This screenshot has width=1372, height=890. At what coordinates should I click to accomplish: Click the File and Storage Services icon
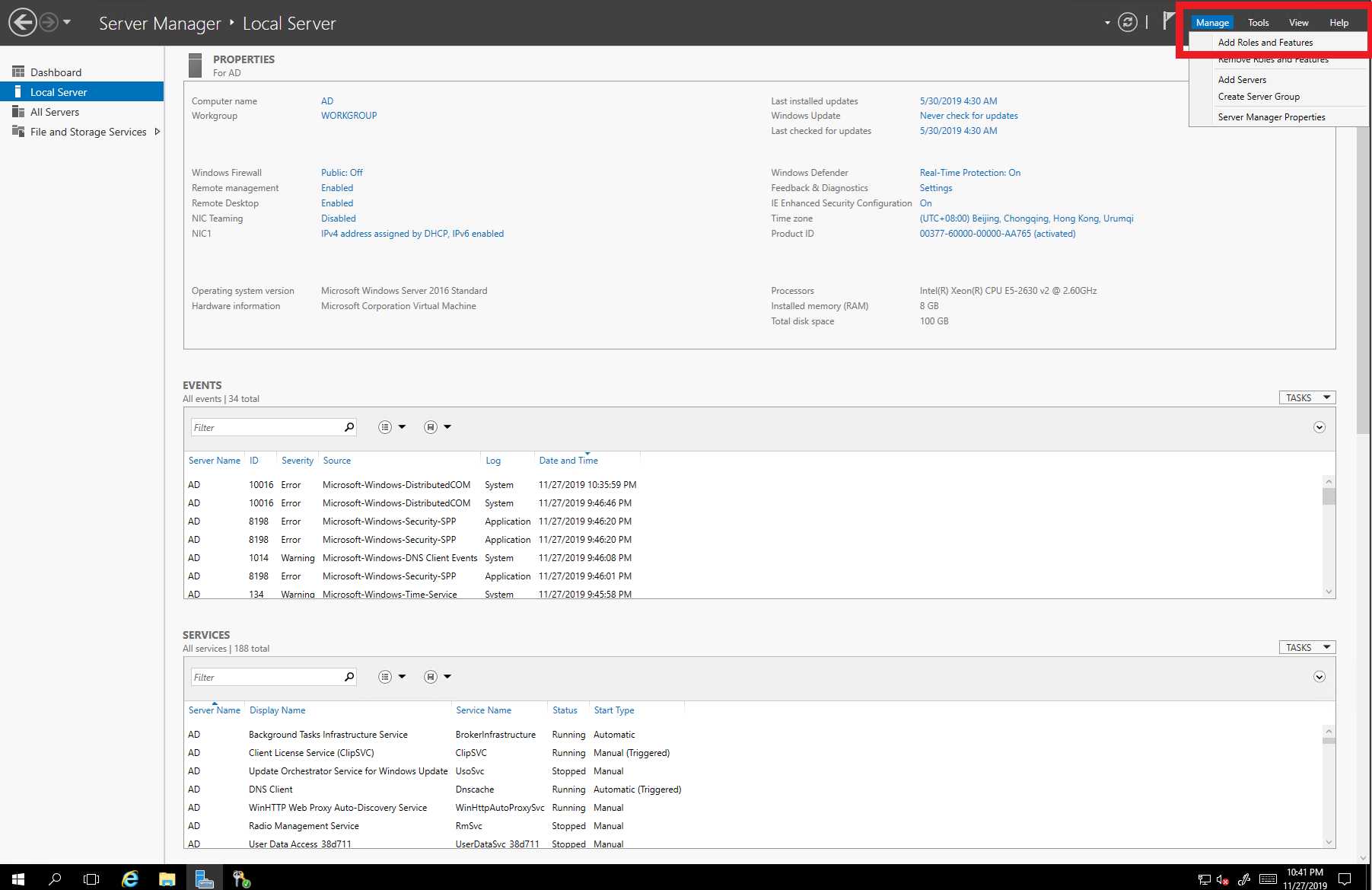[x=18, y=132]
